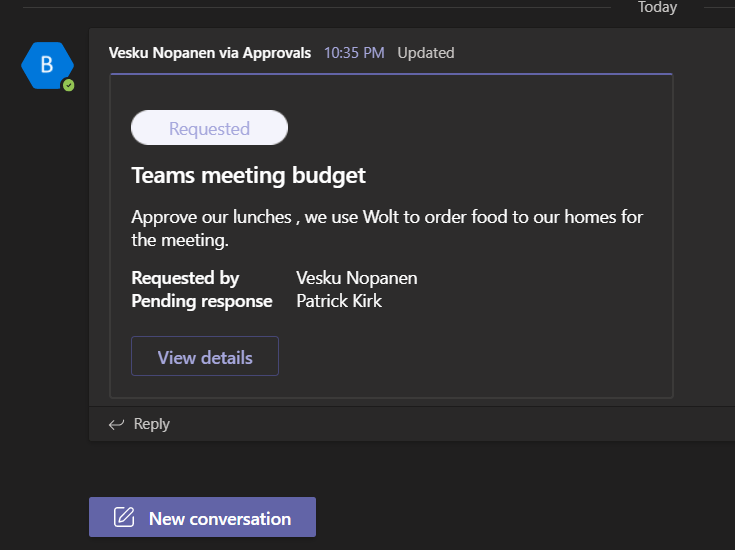Screen dimensions: 735x550
Task: Click Patrick Kirk in Pending response row
Action: [339, 301]
